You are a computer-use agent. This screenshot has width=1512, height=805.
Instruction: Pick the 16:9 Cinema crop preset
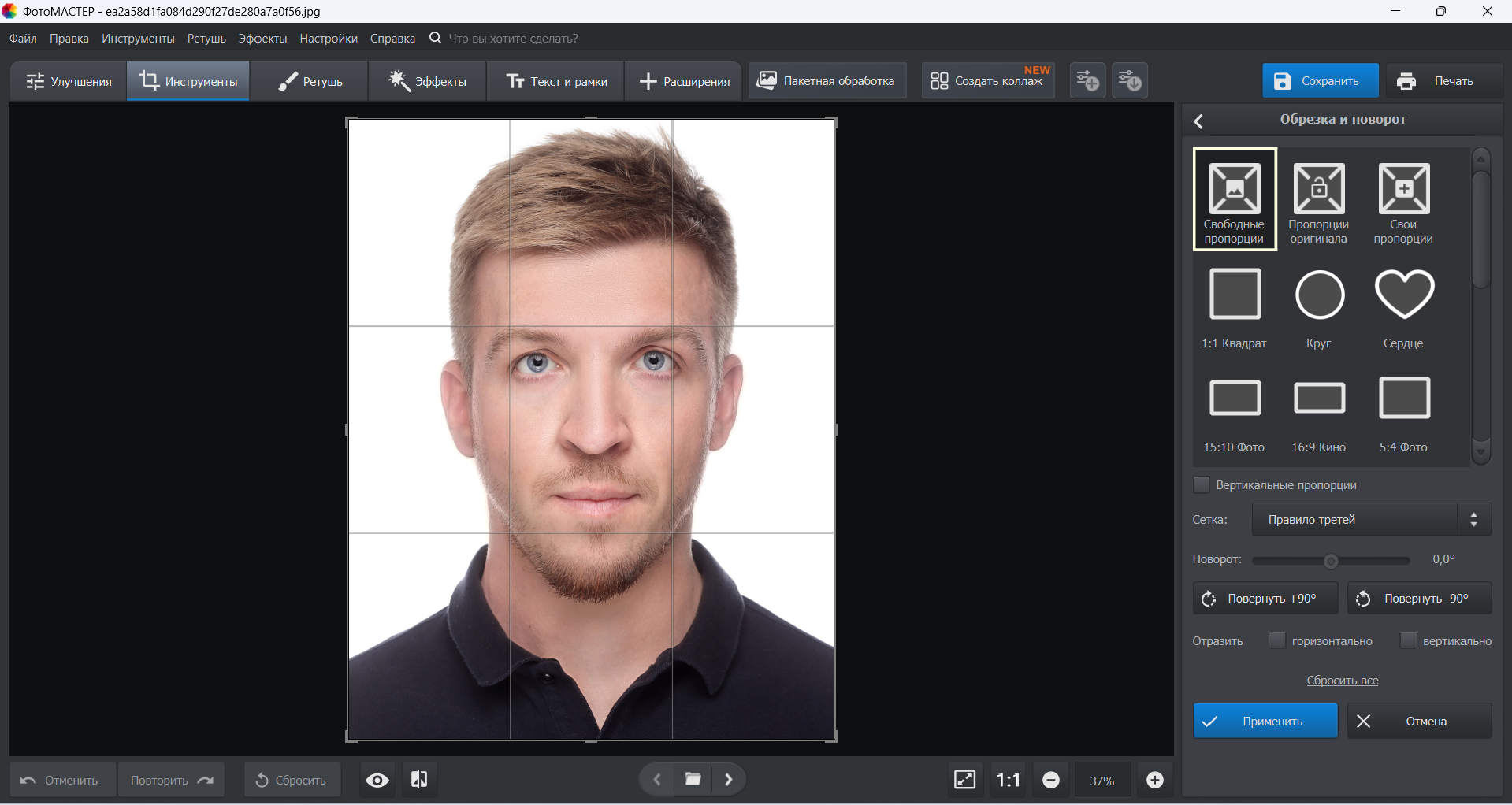[x=1319, y=399]
